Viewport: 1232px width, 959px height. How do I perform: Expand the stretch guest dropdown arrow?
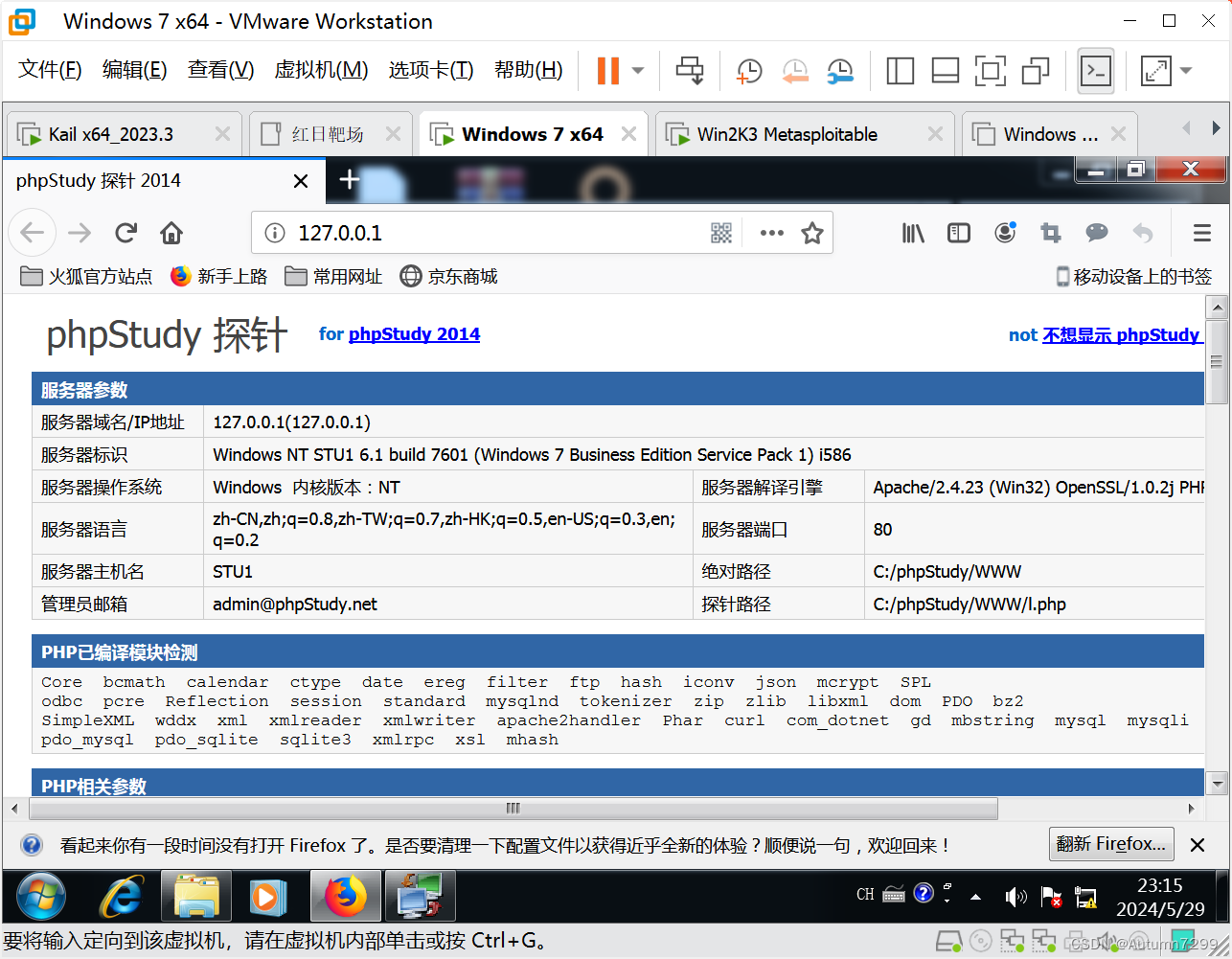pos(1186,70)
